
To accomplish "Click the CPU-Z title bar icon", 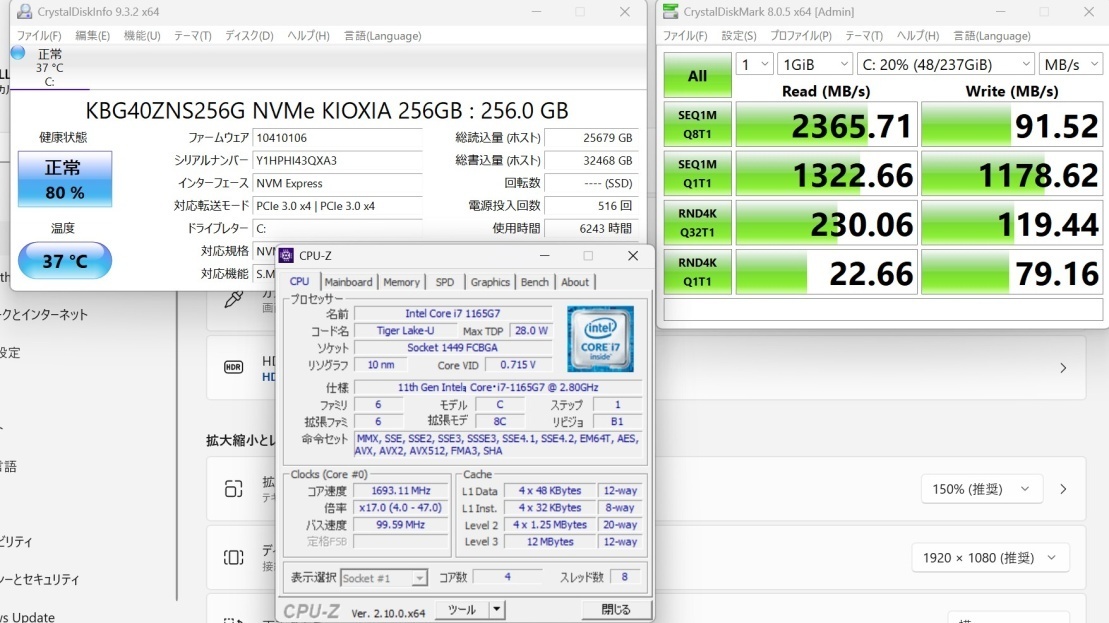I will pos(290,256).
